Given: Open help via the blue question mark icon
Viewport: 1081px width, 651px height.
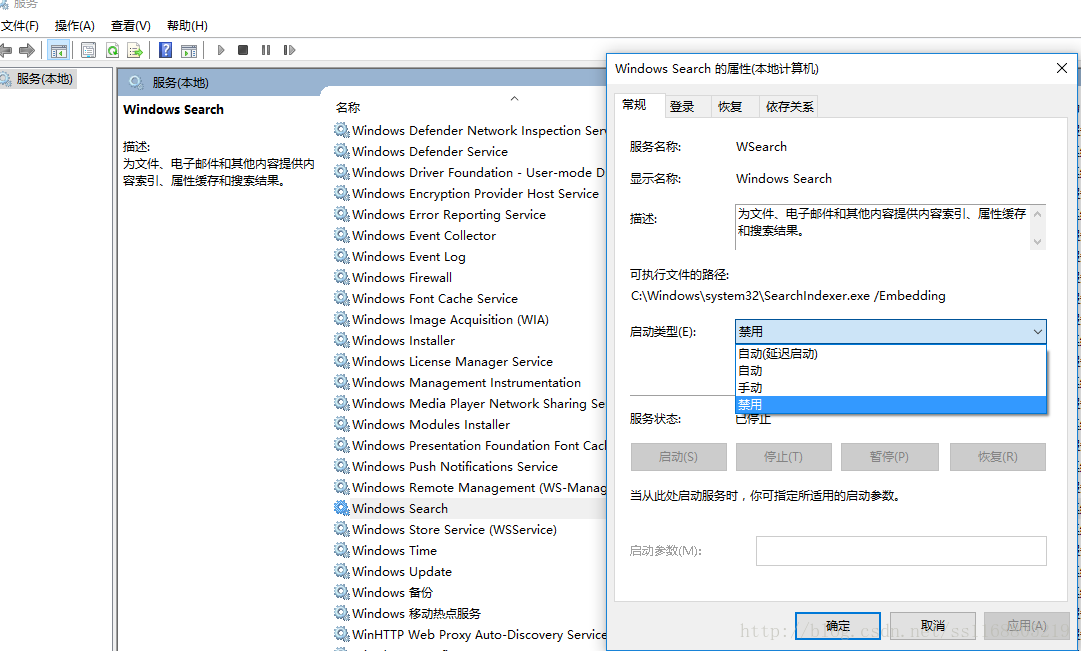Looking at the screenshot, I should coord(165,50).
